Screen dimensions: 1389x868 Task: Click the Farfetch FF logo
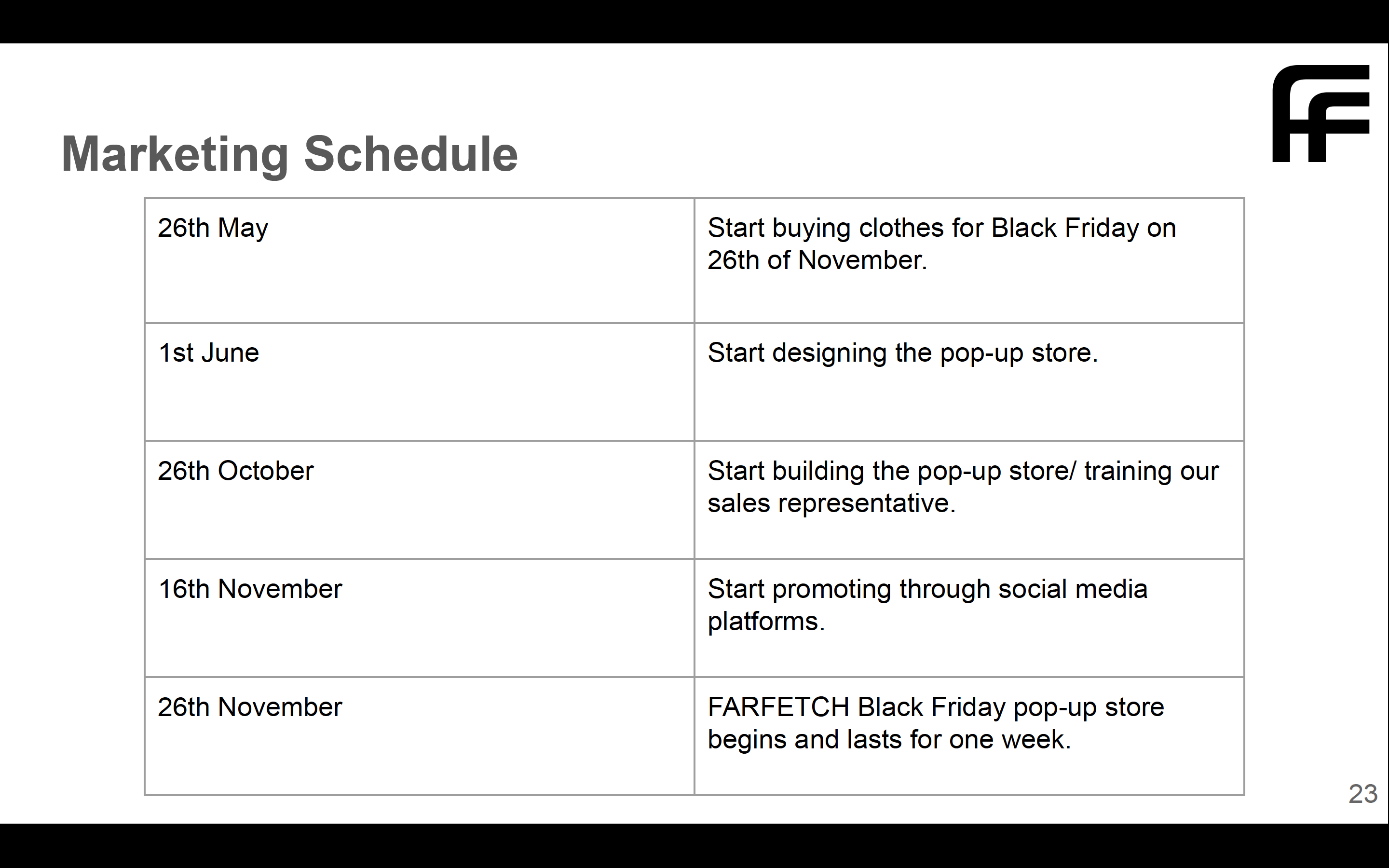click(1320, 114)
